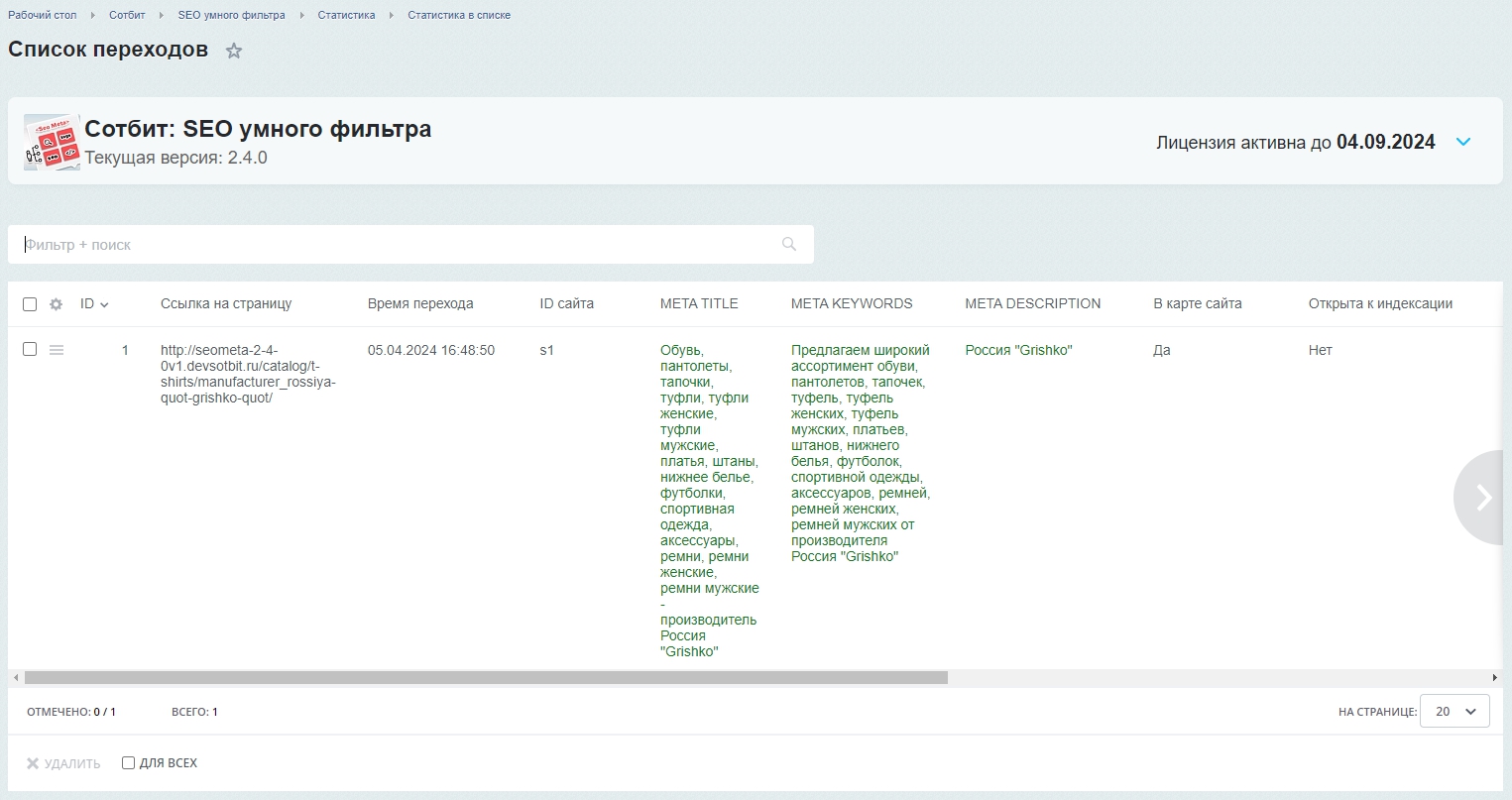
Task: Open 'Сотбит' breadcrumb
Action: coord(127,15)
